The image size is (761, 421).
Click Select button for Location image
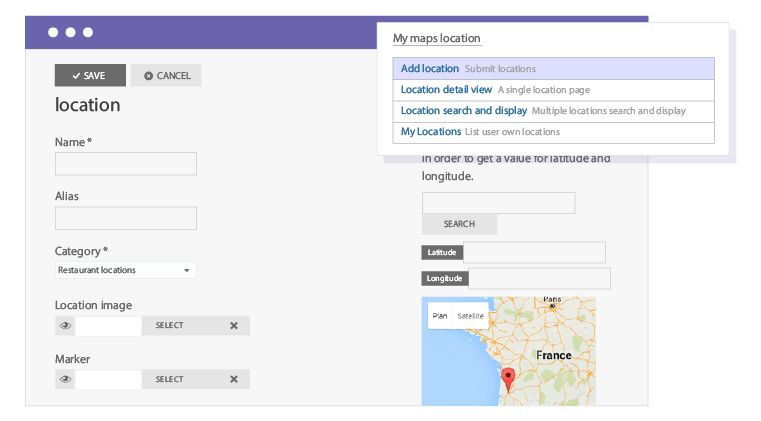(x=170, y=326)
